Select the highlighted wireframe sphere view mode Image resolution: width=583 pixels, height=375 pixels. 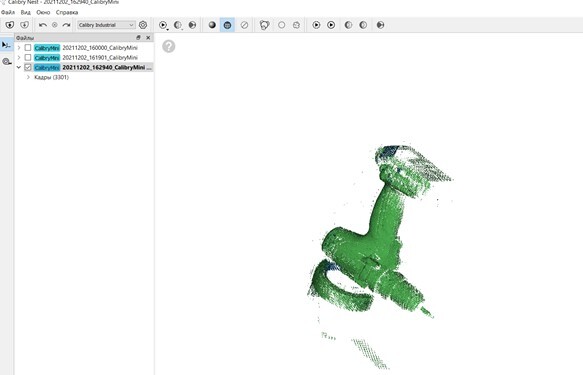click(227, 25)
